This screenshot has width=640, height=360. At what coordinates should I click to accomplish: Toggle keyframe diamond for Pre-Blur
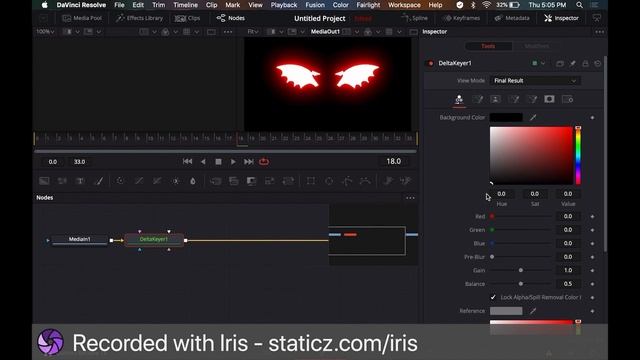592,257
